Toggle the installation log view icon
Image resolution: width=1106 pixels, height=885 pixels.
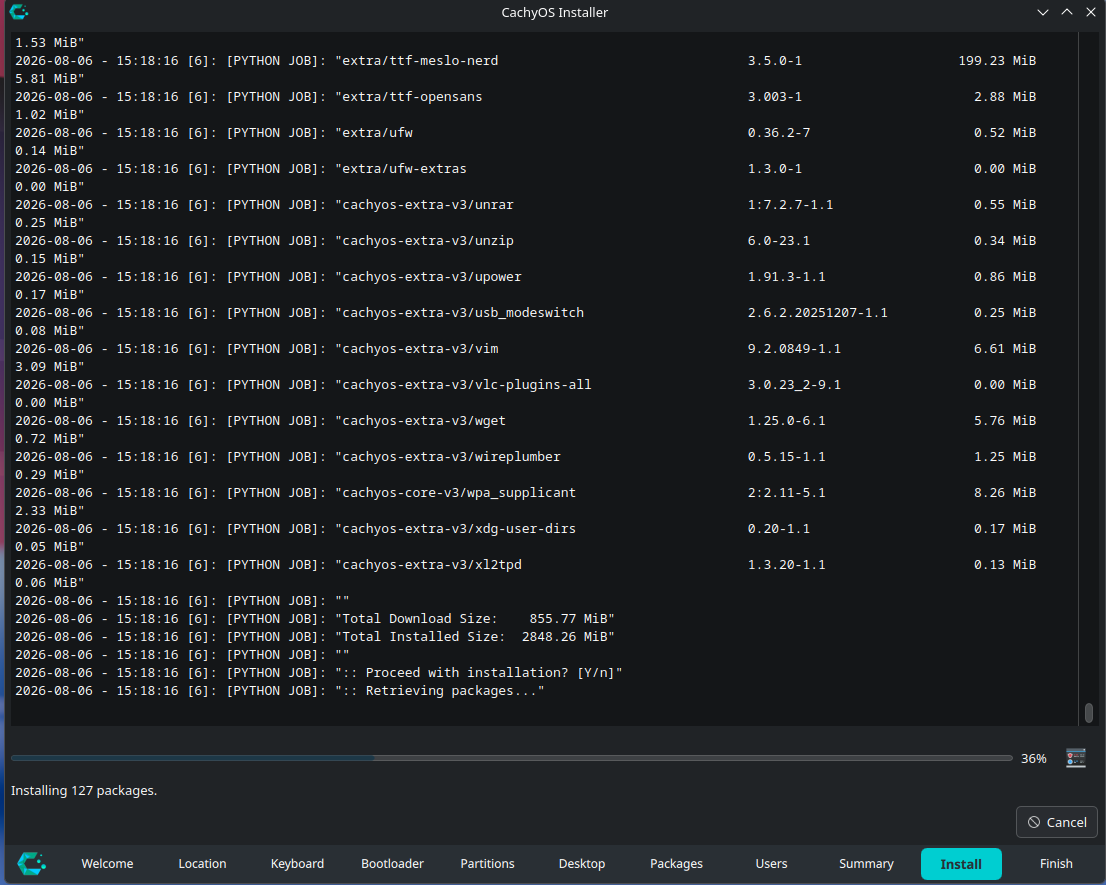[1076, 758]
